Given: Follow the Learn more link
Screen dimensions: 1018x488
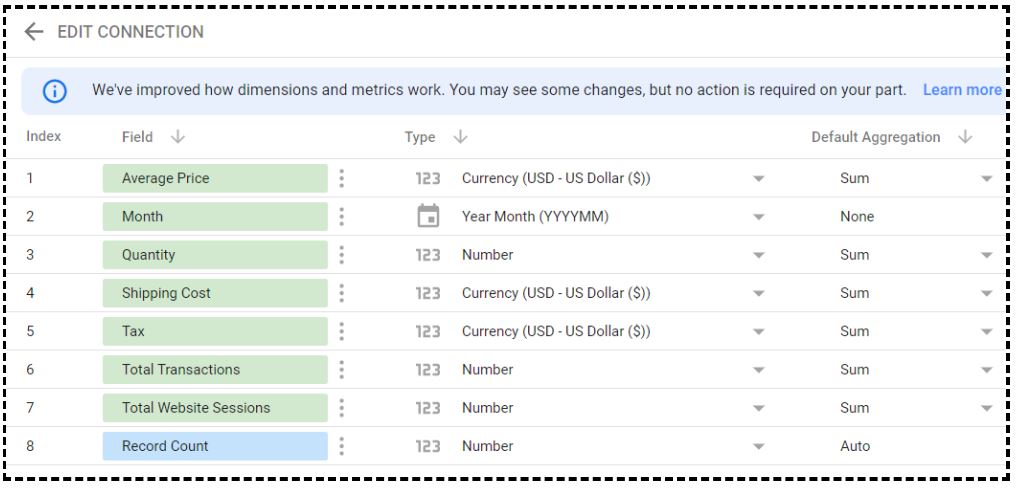Looking at the screenshot, I should point(962,90).
